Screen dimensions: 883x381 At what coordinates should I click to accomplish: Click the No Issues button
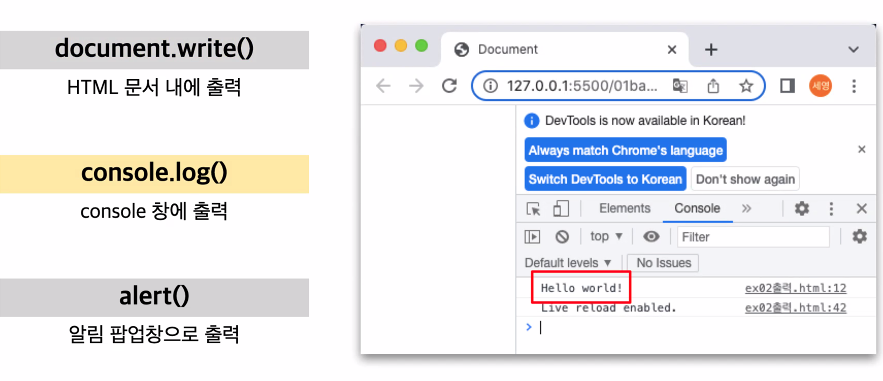(x=663, y=263)
